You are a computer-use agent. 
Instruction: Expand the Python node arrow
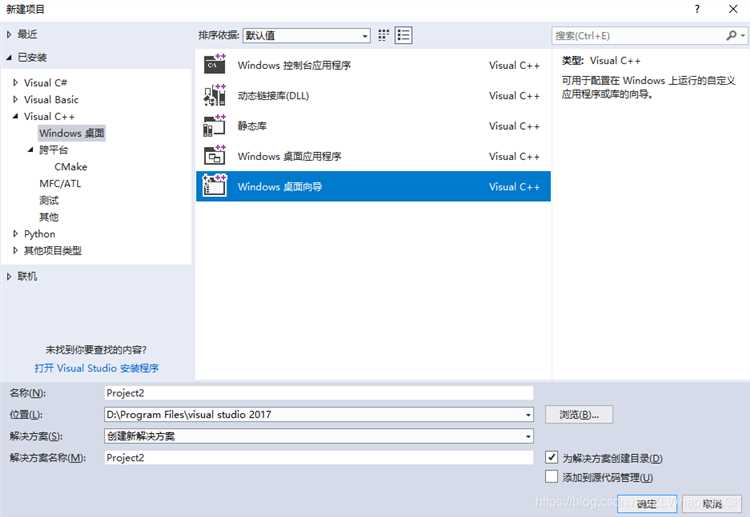[x=15, y=234]
